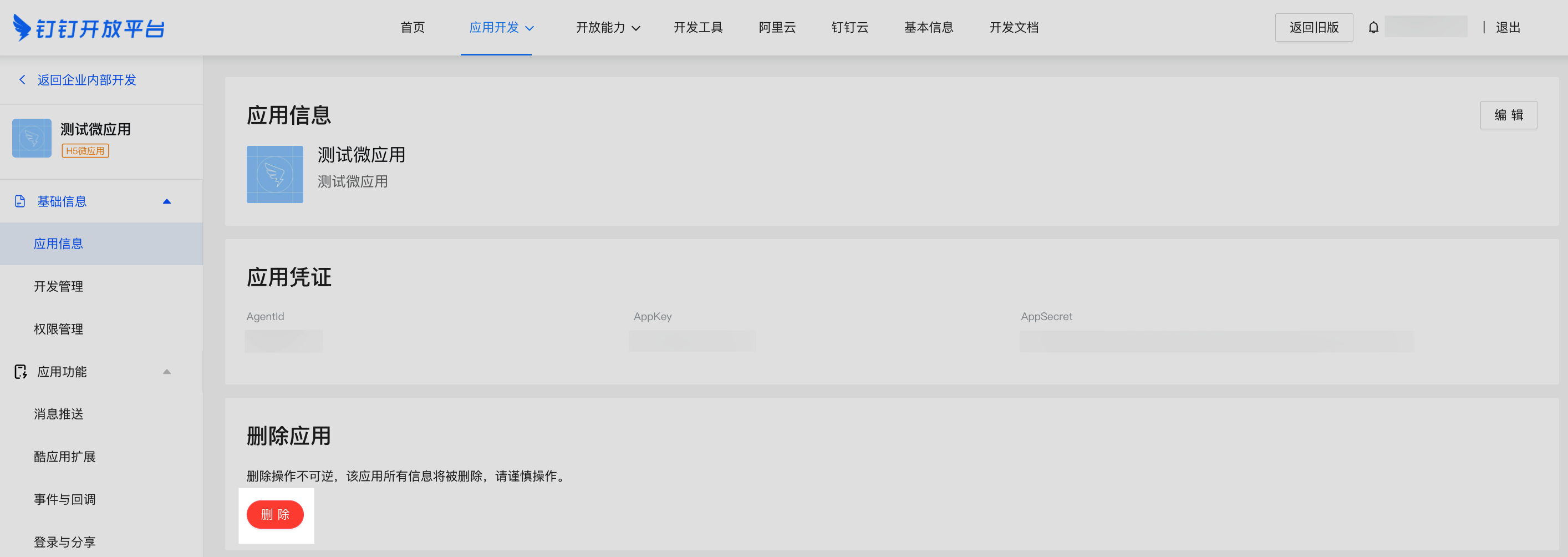Click the 应用信息 card heading
Image resolution: width=1568 pixels, height=557 pixels.
[288, 115]
